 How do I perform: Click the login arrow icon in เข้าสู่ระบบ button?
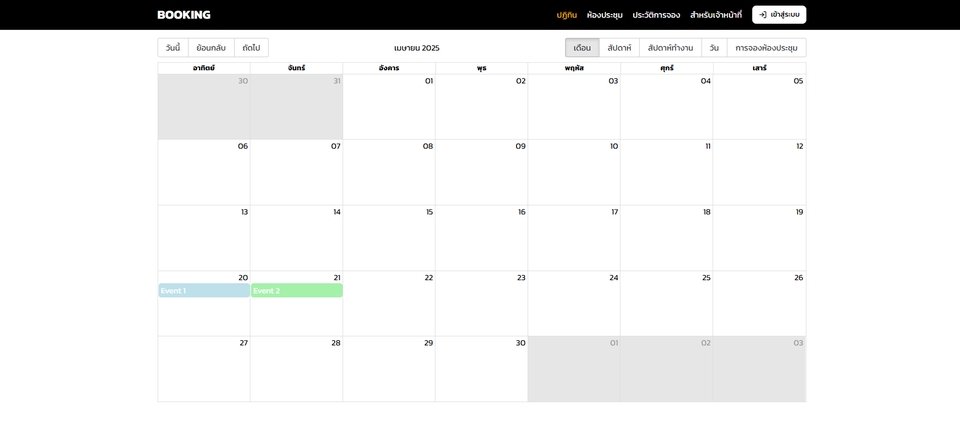[763, 15]
